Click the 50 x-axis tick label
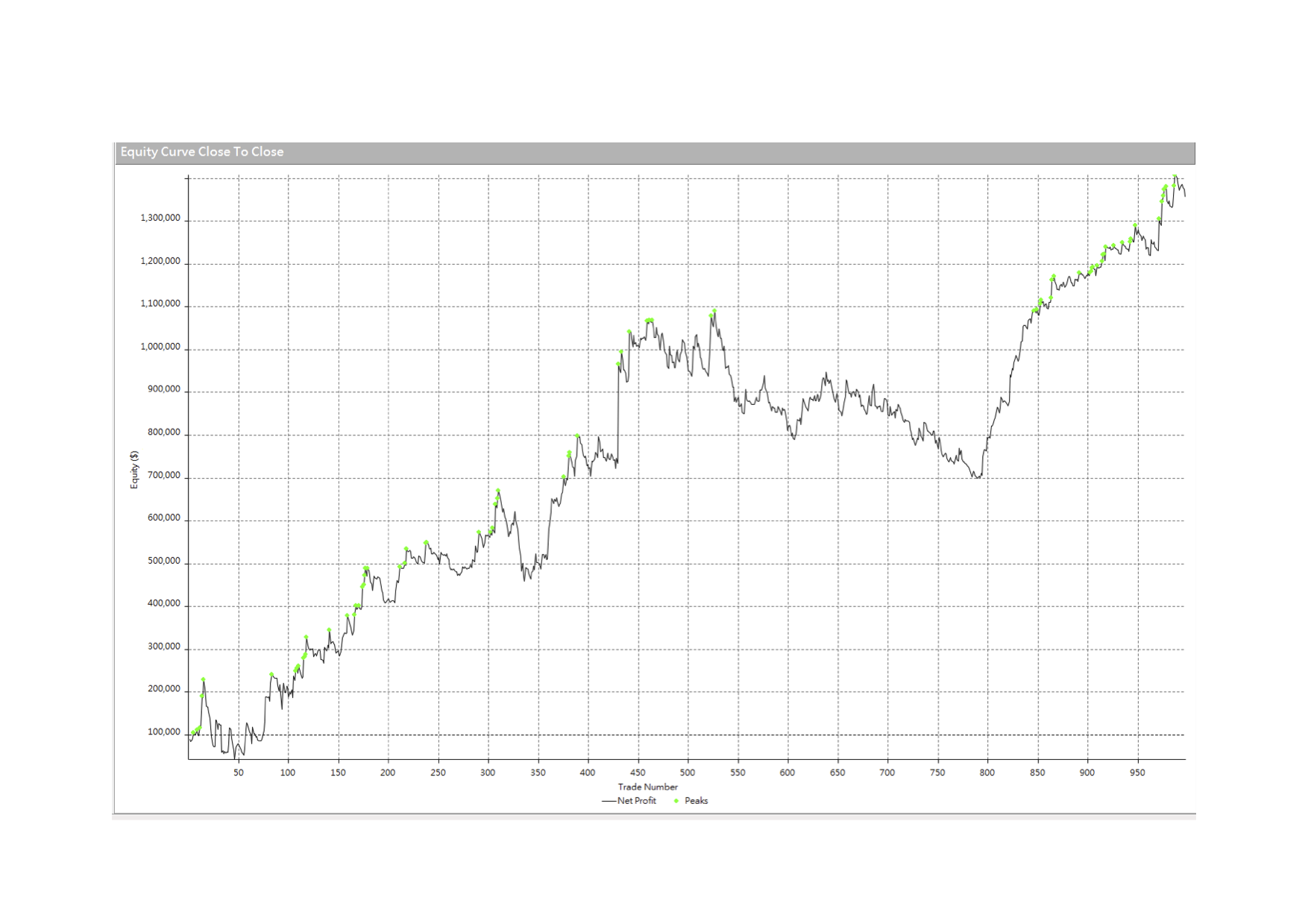Viewport: 1308px width, 924px height. tap(239, 773)
